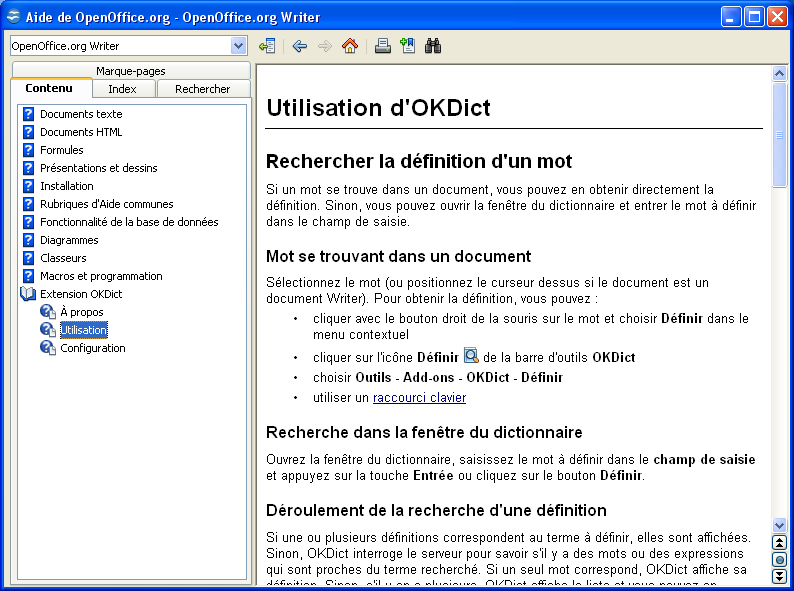Select Fonctionnalité de la base de données
Image resolution: width=794 pixels, height=591 pixels.
[129, 222]
